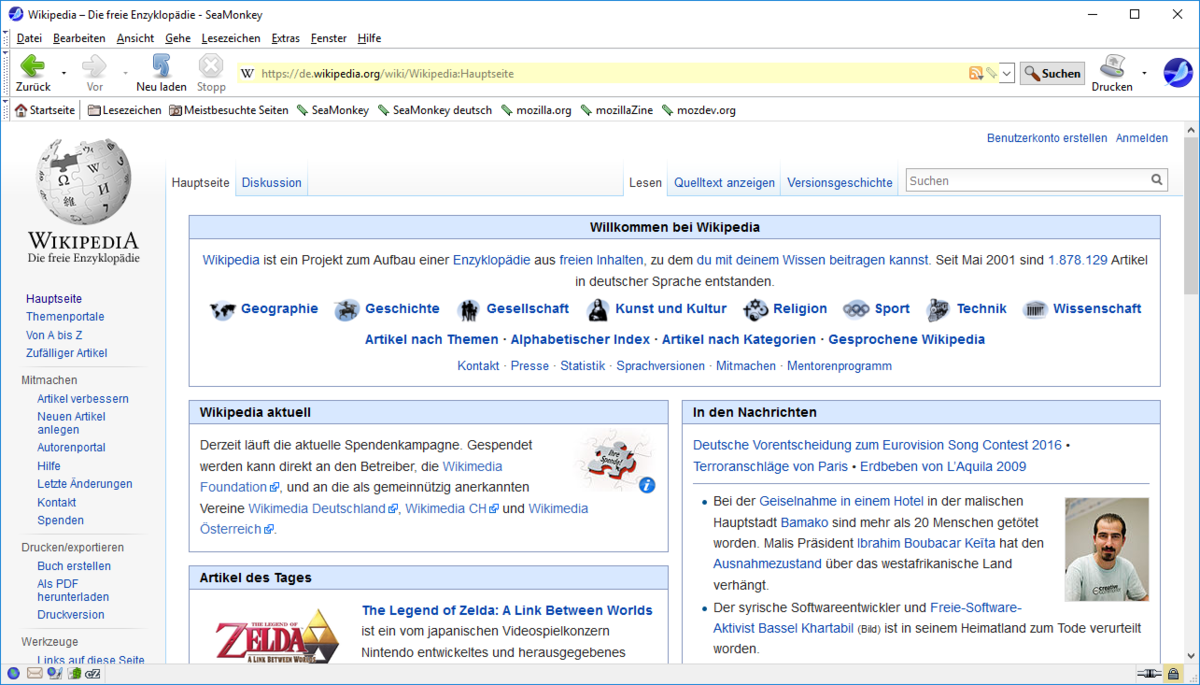Click the Bassel Khartabil photo thumbnail

click(1107, 549)
